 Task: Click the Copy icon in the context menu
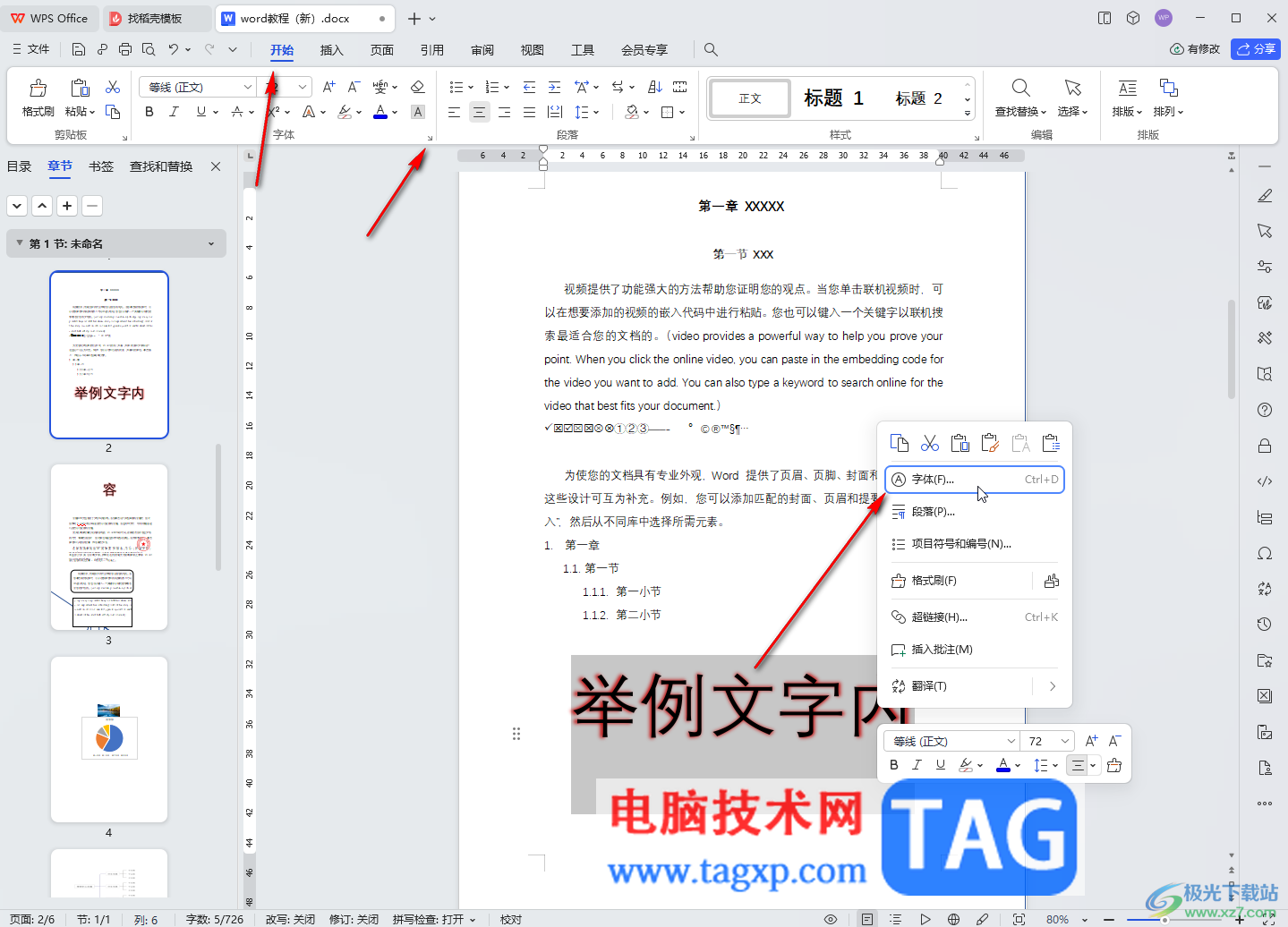(x=900, y=443)
